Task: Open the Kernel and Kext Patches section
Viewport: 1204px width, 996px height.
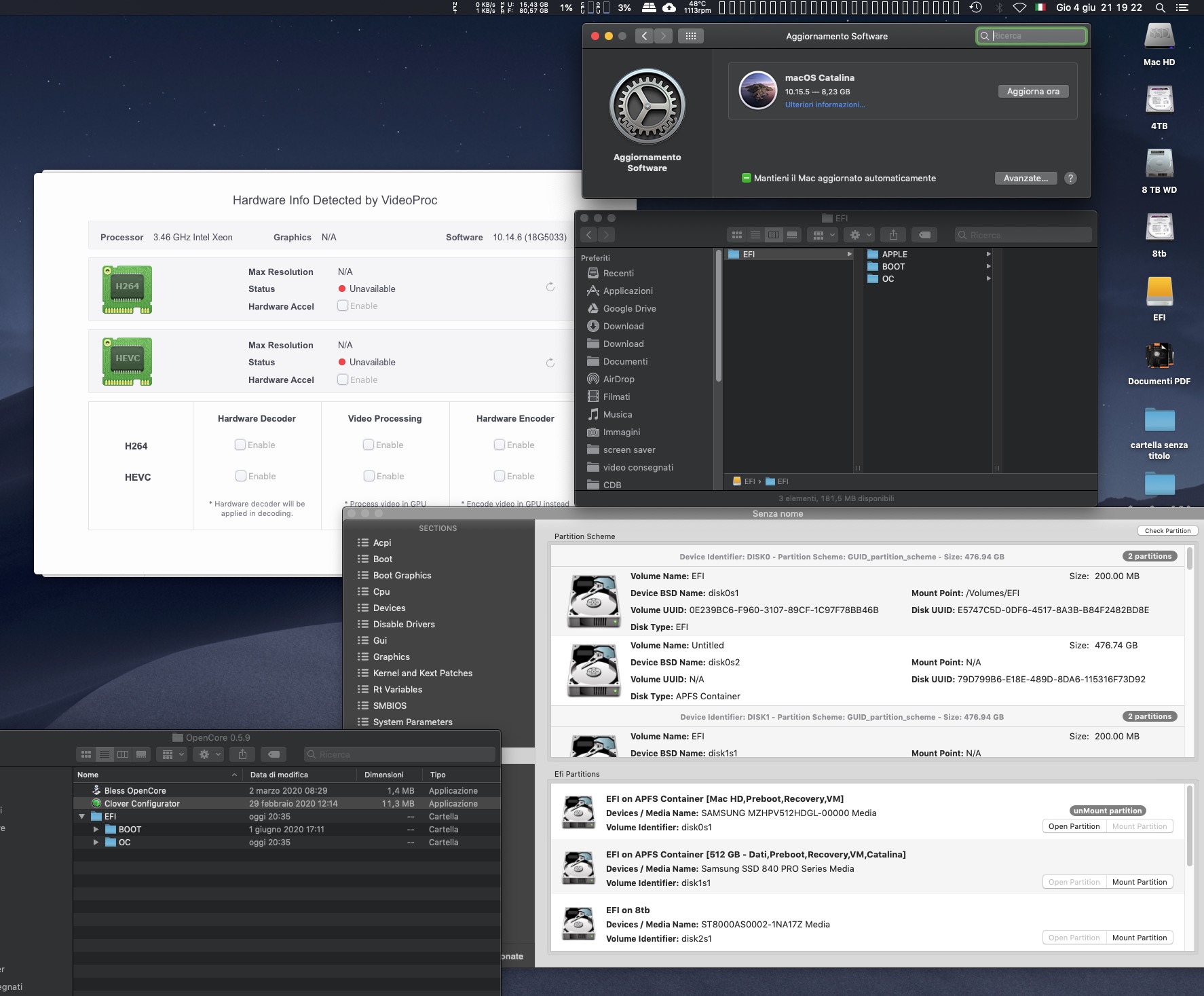Action: pos(422,673)
